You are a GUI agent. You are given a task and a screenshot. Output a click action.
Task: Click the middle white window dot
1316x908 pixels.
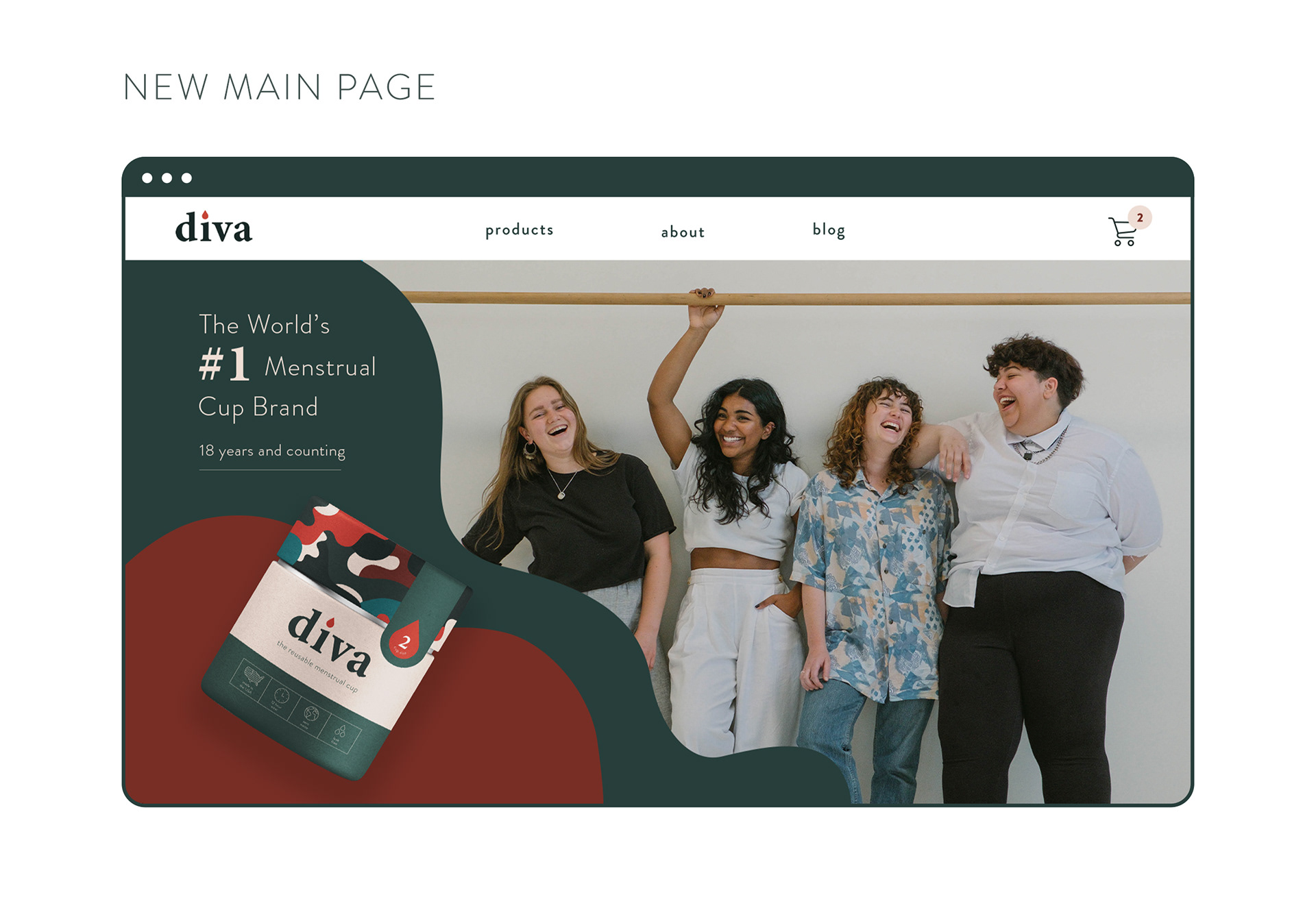[x=167, y=178]
